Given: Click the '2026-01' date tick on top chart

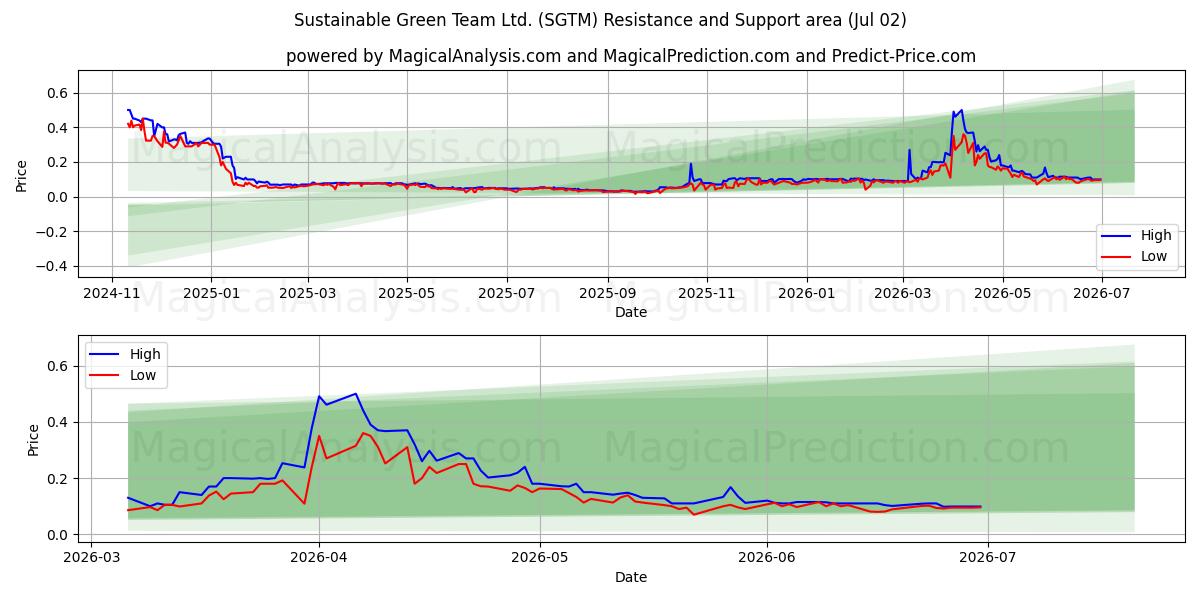Looking at the screenshot, I should 806,293.
